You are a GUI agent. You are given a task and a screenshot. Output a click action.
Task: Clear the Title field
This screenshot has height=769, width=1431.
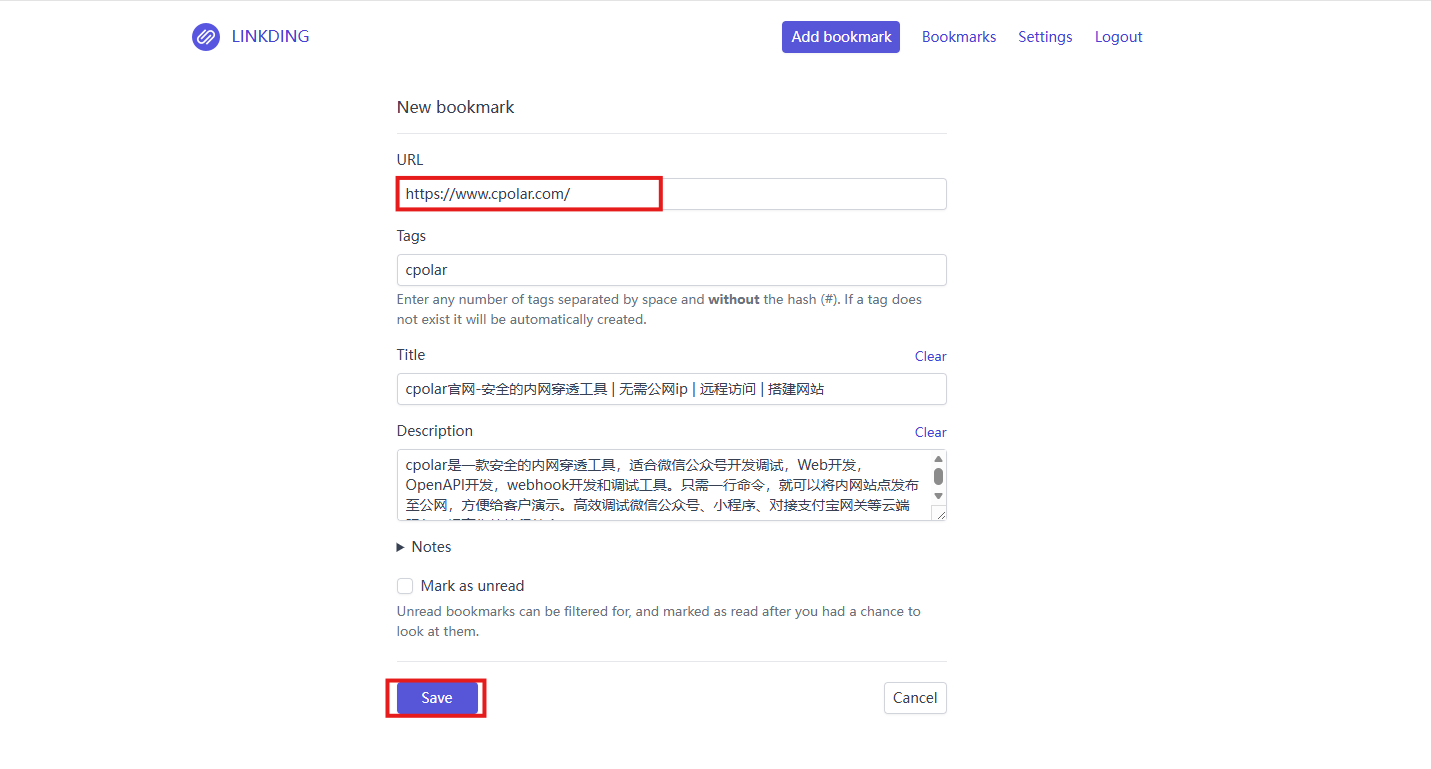pyautogui.click(x=930, y=356)
